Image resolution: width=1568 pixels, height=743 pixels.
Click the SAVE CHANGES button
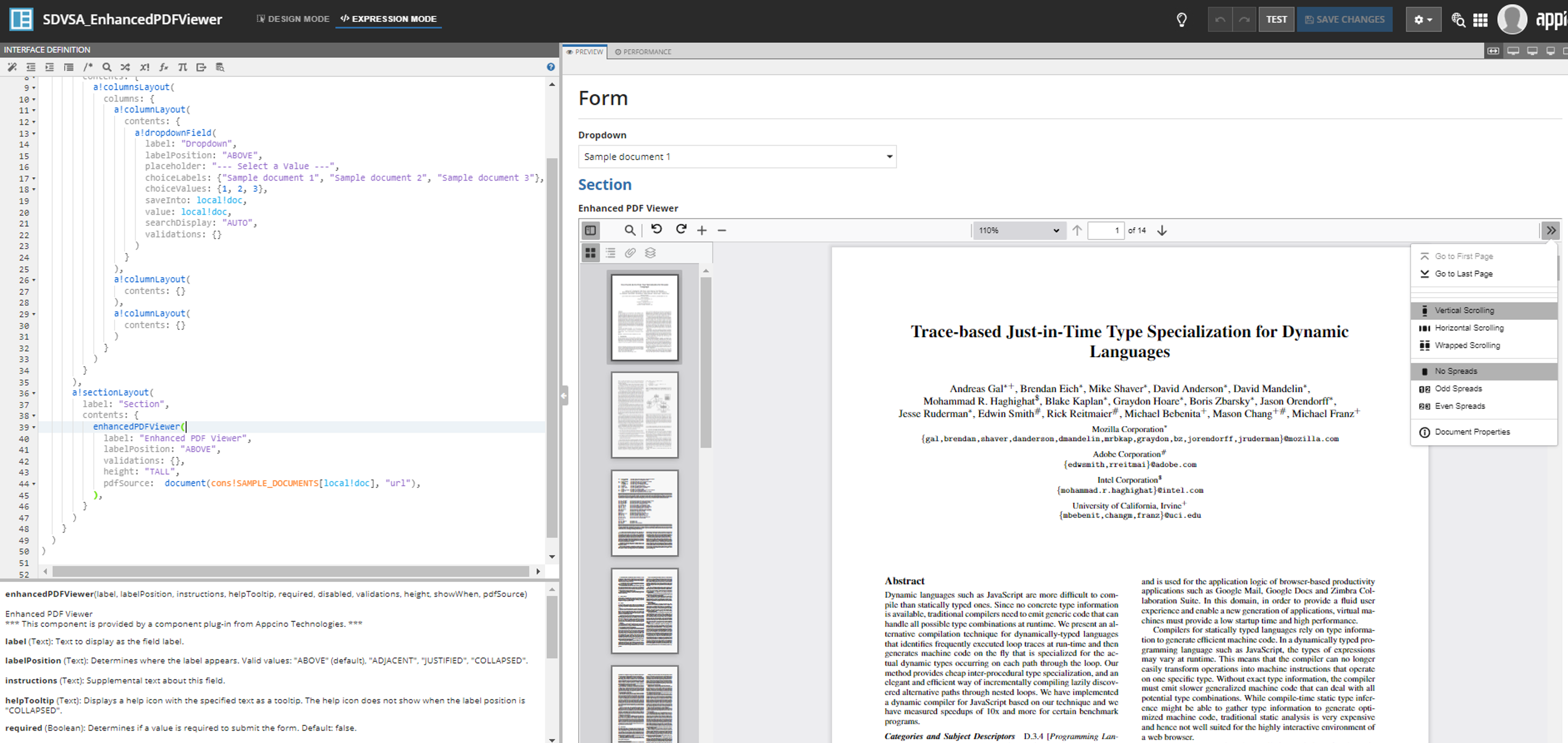(1345, 20)
